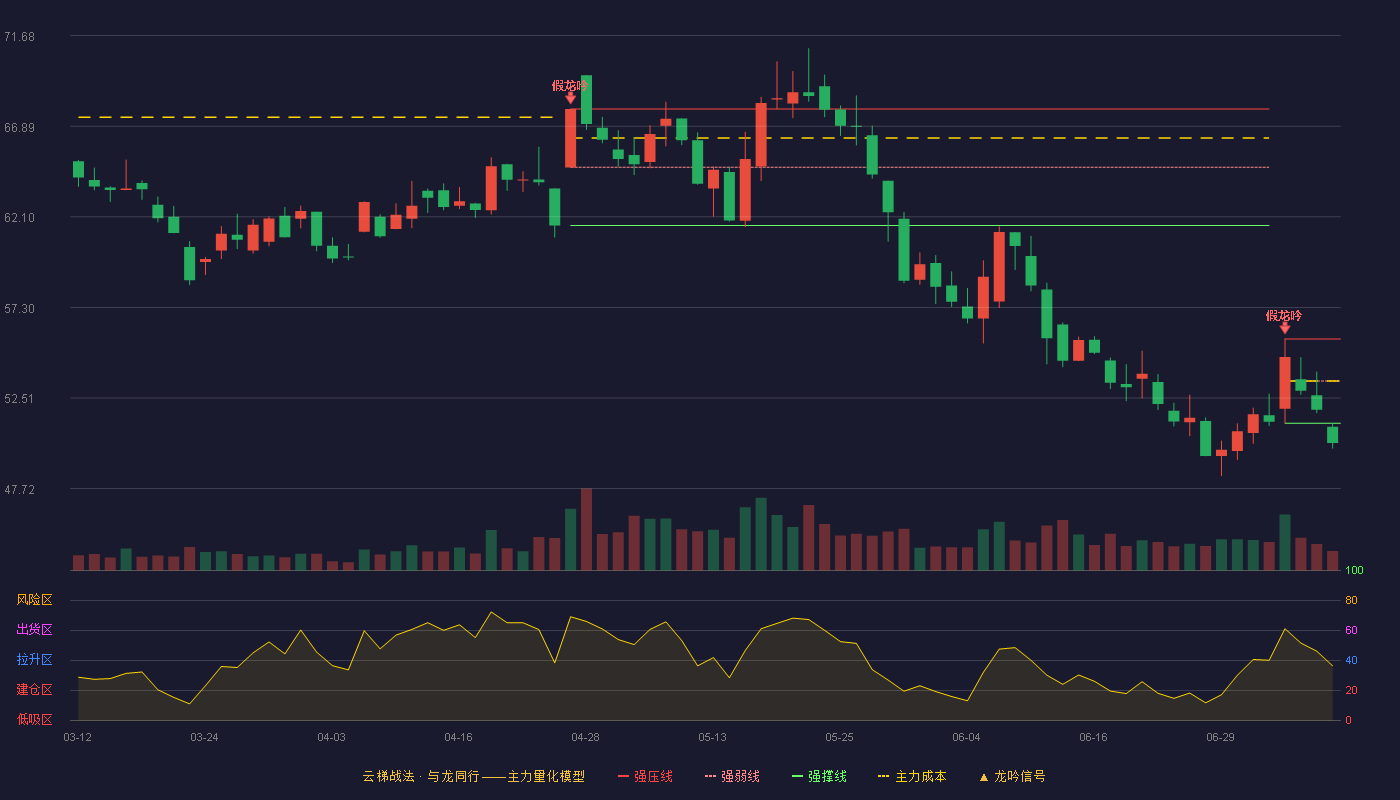Click the tallest volume bar near 04-28
Screen dimensions: 1400x800
click(586, 529)
